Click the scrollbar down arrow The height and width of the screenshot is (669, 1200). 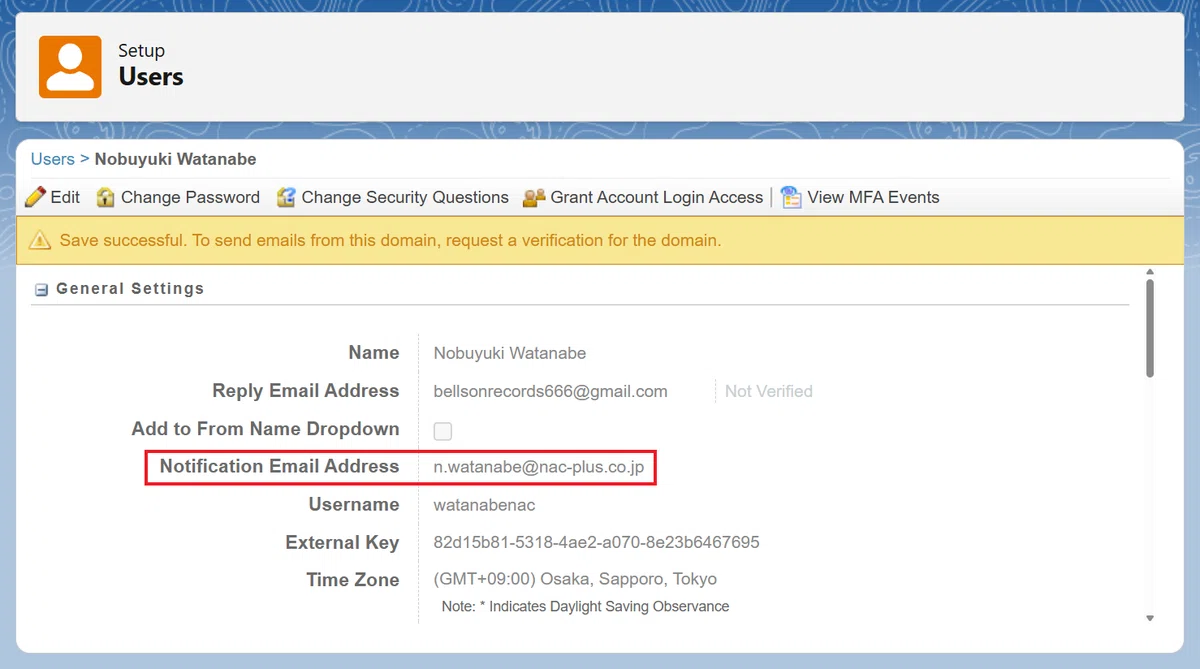pos(1150,618)
